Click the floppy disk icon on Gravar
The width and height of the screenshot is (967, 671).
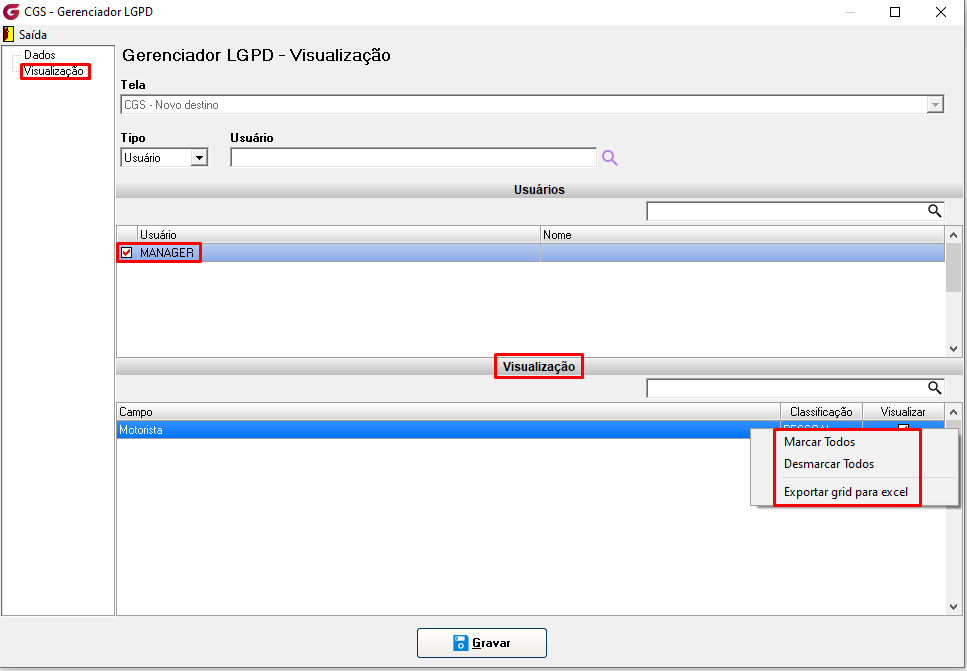(x=461, y=643)
